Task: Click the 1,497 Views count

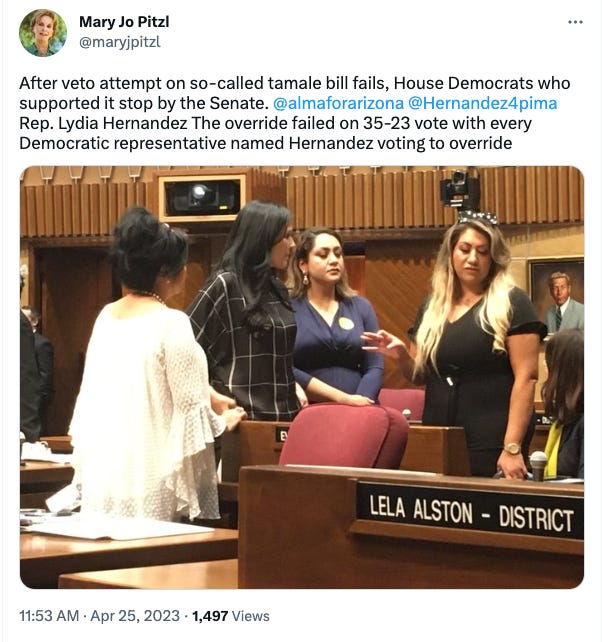Action: click(x=231, y=616)
